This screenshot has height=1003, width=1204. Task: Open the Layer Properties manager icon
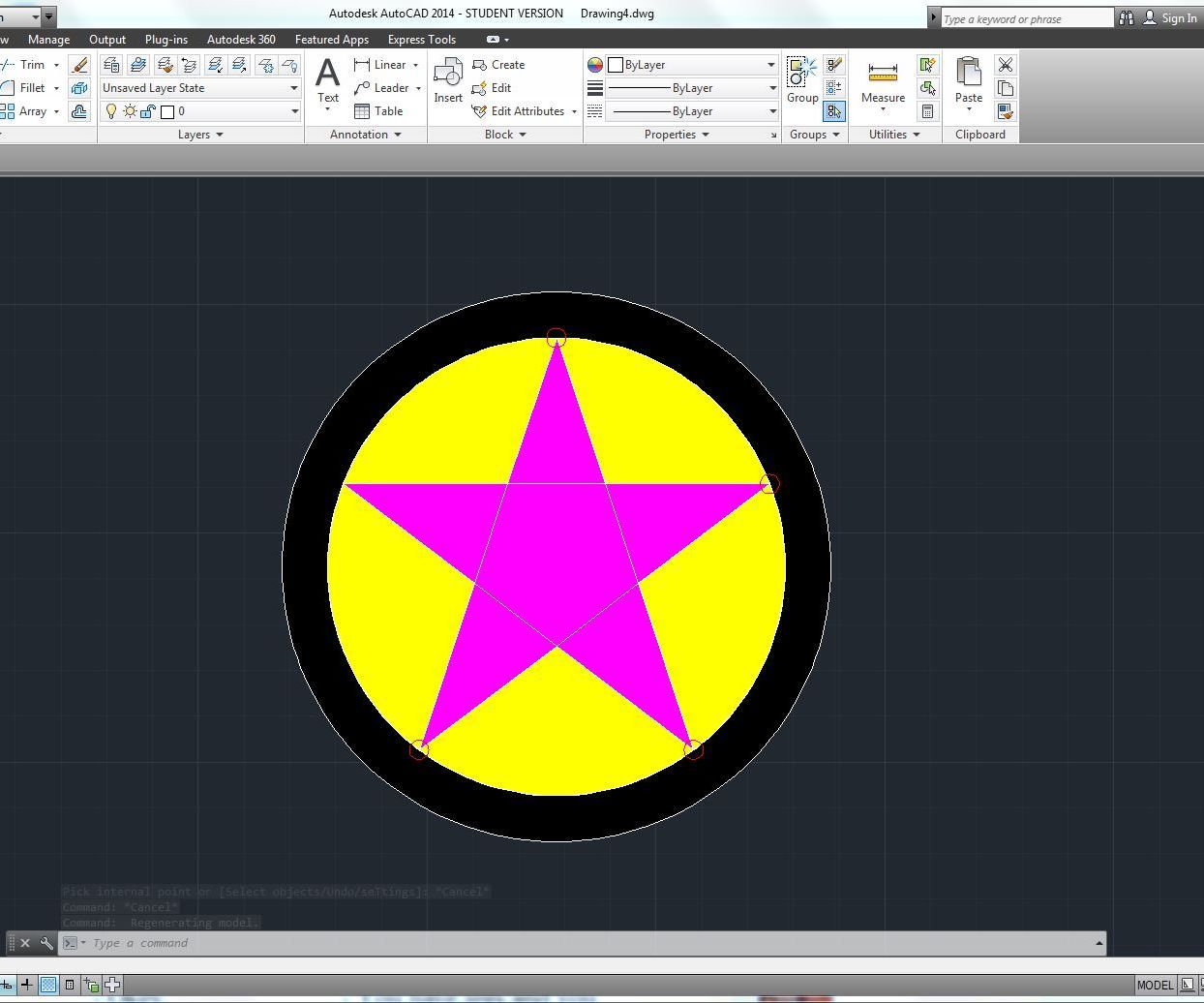click(112, 65)
